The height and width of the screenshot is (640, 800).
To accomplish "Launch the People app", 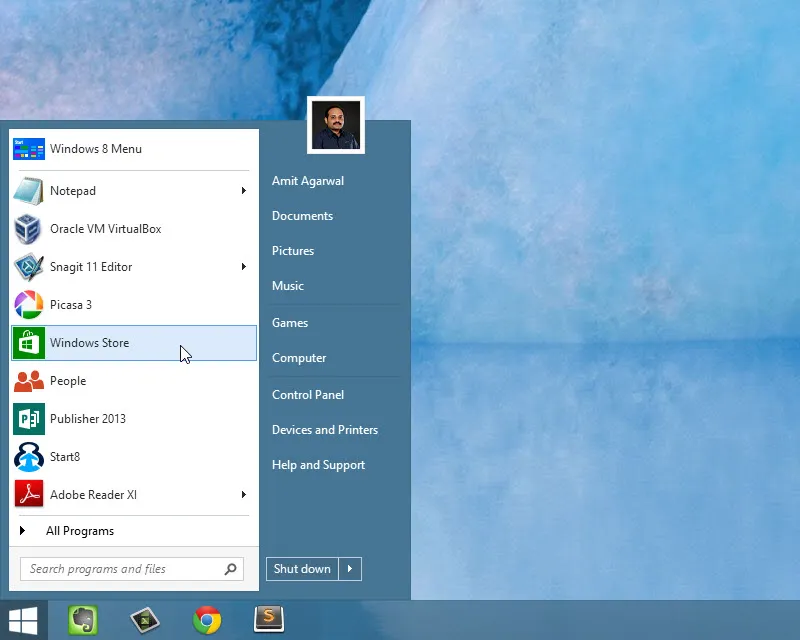I will pyautogui.click(x=68, y=381).
